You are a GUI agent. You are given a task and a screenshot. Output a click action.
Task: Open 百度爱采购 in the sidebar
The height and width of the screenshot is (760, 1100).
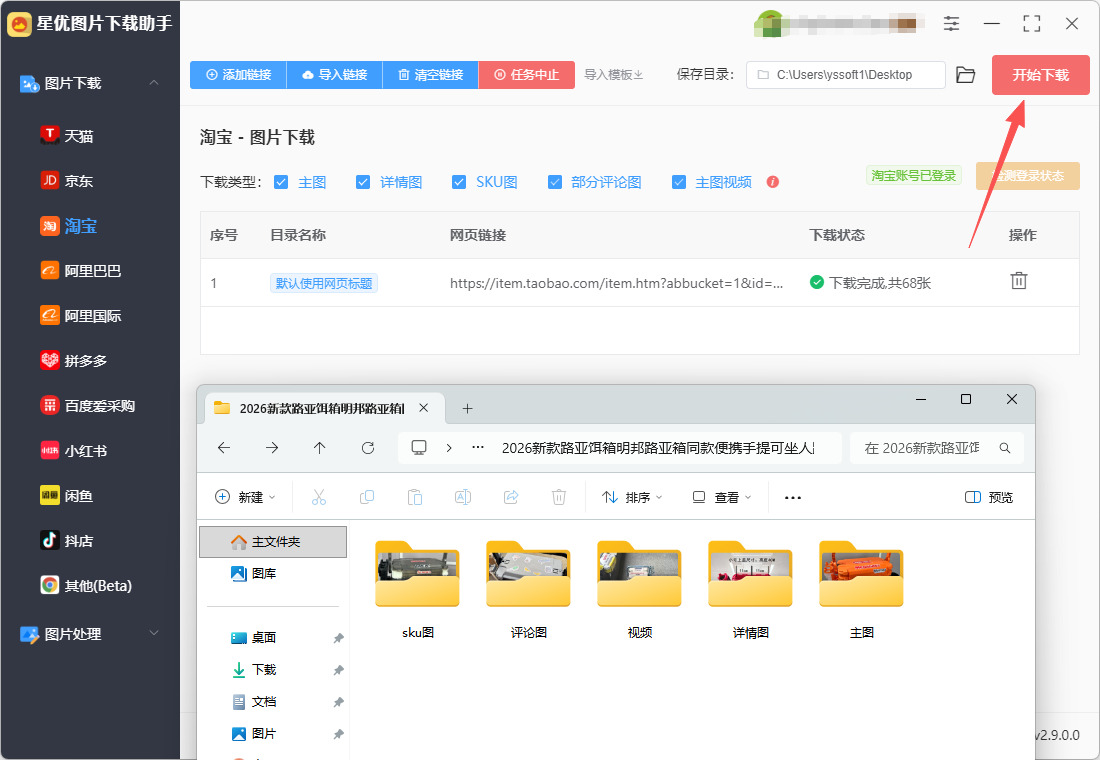88,405
